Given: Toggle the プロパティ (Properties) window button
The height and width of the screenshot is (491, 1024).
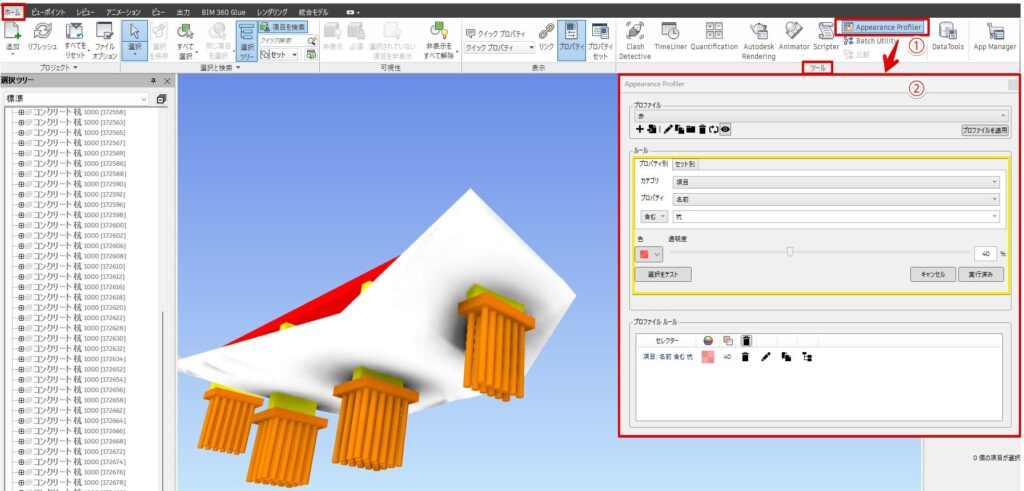Looking at the screenshot, I should [x=571, y=36].
